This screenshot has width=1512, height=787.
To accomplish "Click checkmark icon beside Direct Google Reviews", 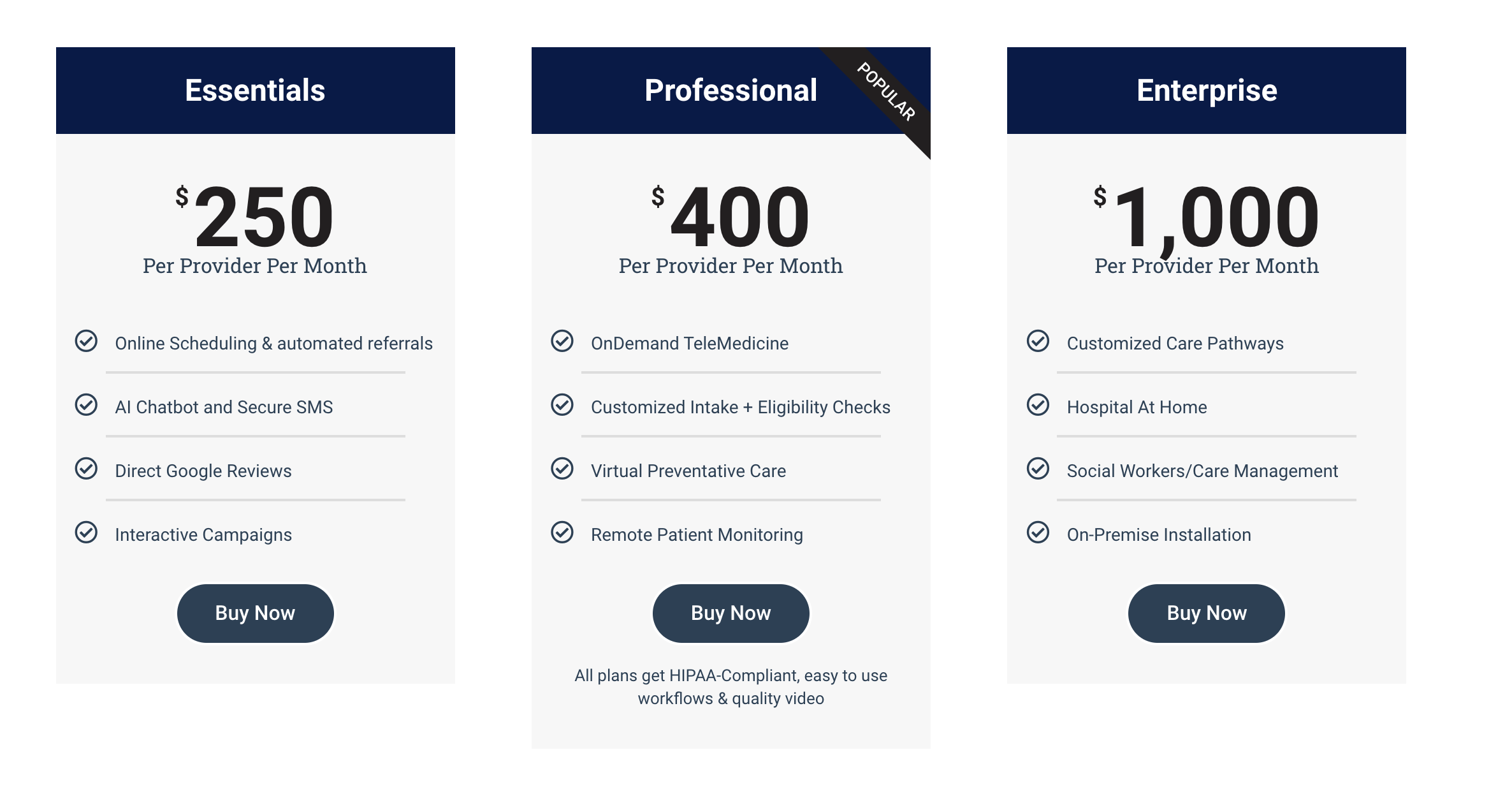I will click(x=86, y=469).
